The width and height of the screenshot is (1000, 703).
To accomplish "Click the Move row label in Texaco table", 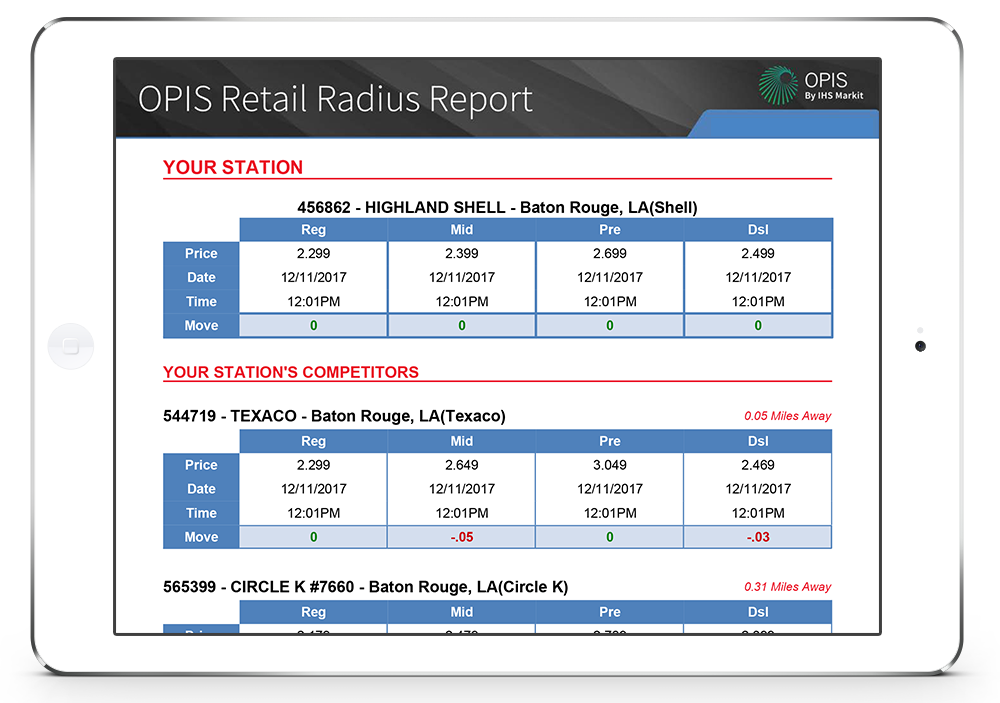I will tap(201, 537).
